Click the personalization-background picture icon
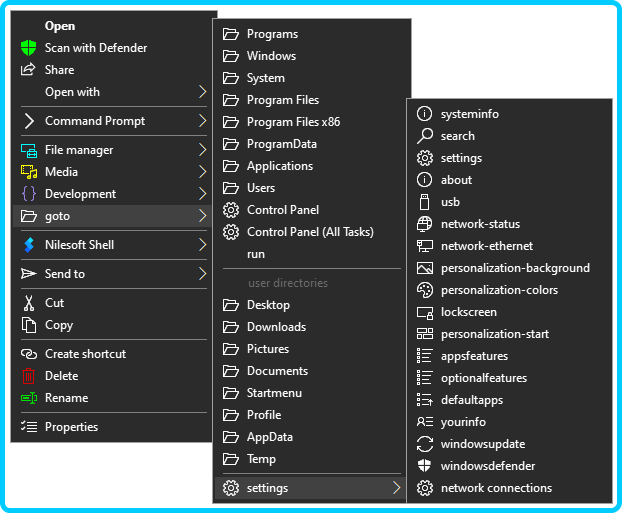This screenshot has height=513, width=622. (424, 268)
